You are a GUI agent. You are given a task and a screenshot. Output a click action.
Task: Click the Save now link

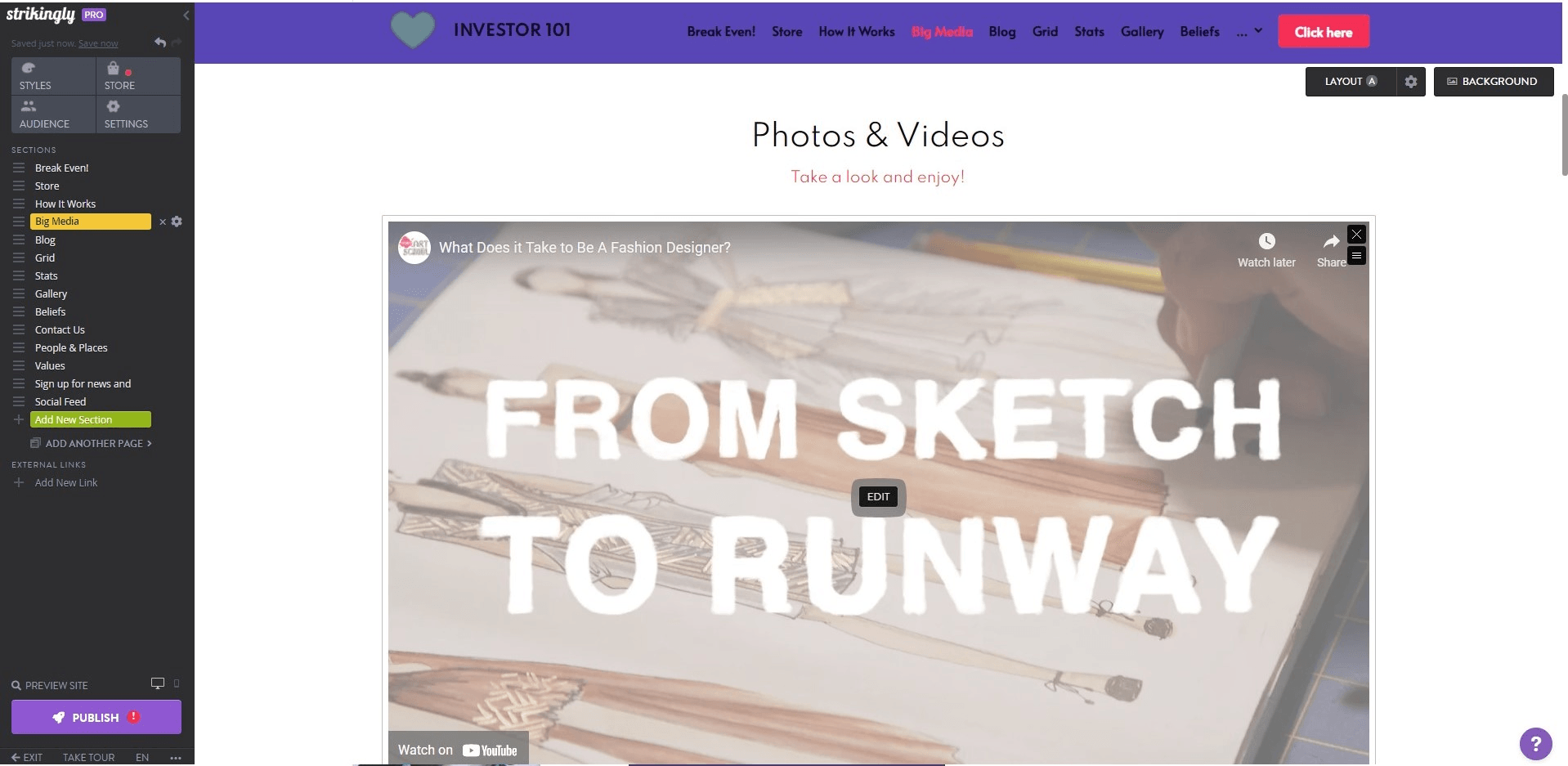coord(98,43)
